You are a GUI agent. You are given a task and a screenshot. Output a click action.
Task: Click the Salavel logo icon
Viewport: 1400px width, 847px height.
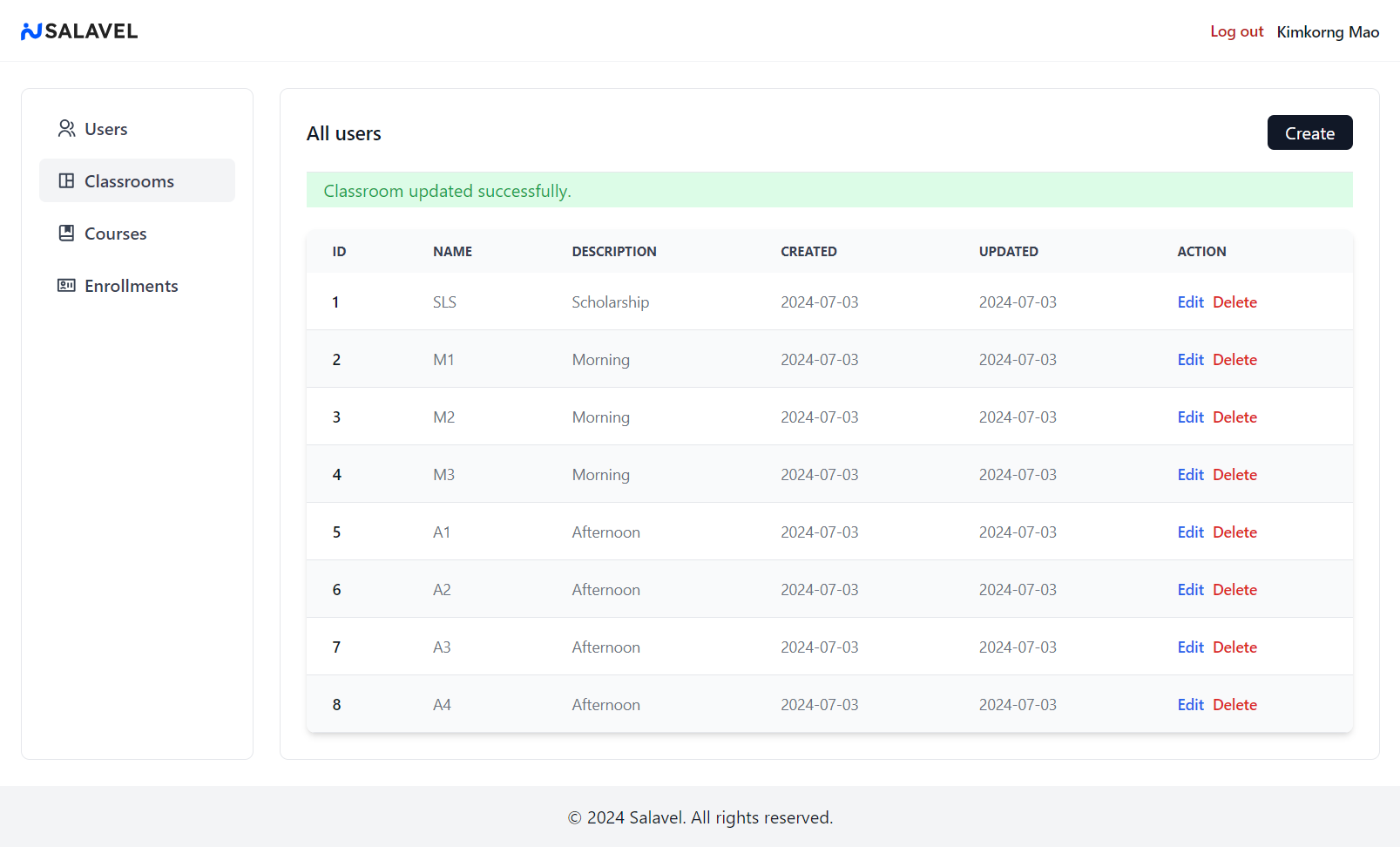pos(31,31)
